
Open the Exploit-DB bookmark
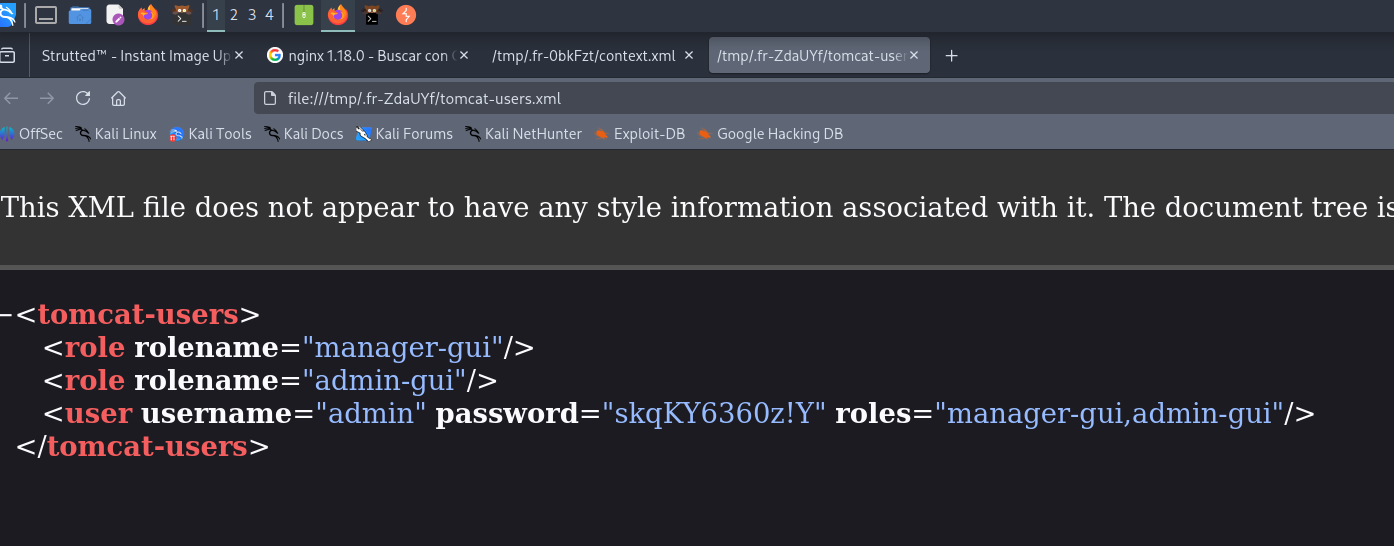(640, 134)
